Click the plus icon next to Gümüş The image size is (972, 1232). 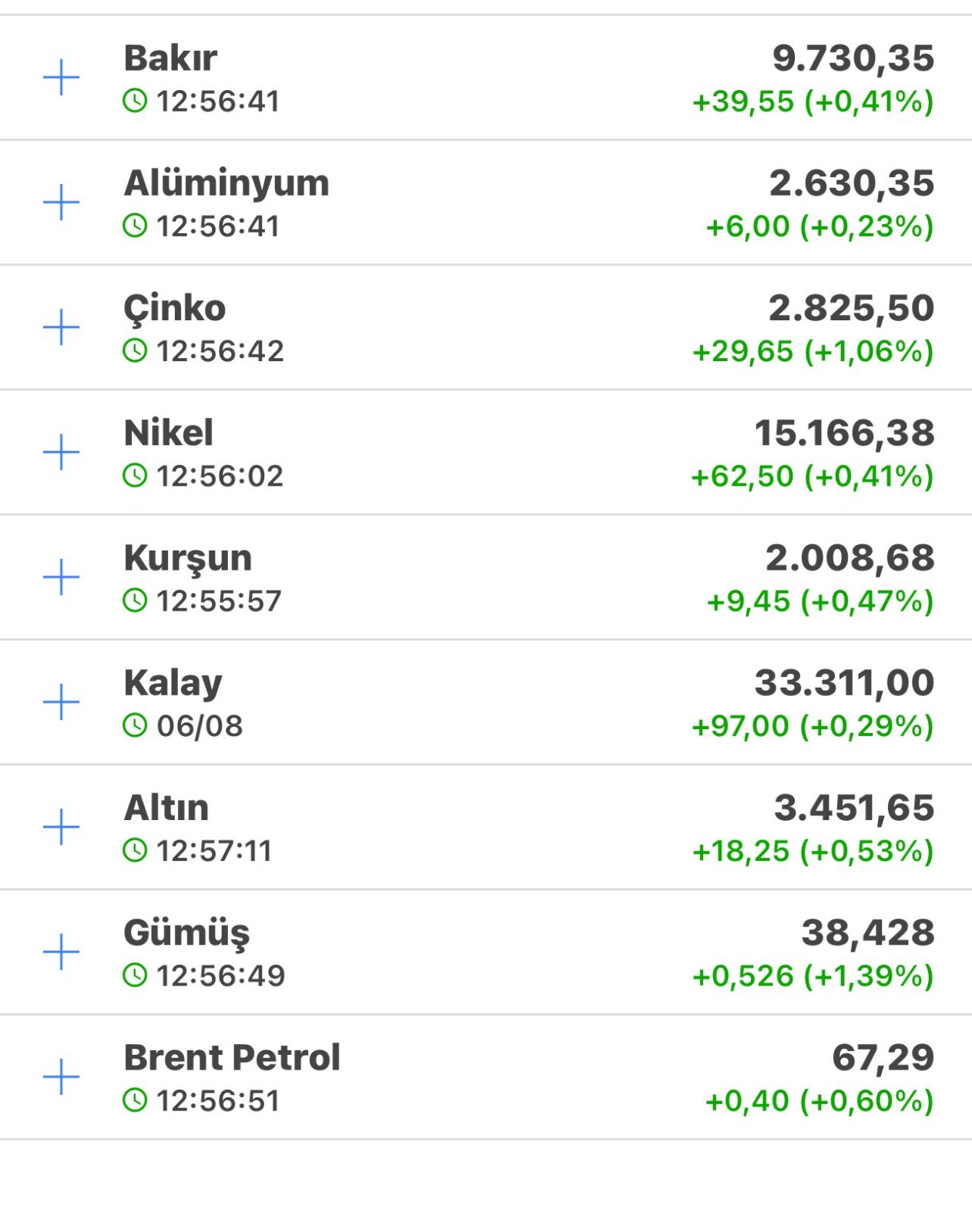tap(61, 952)
